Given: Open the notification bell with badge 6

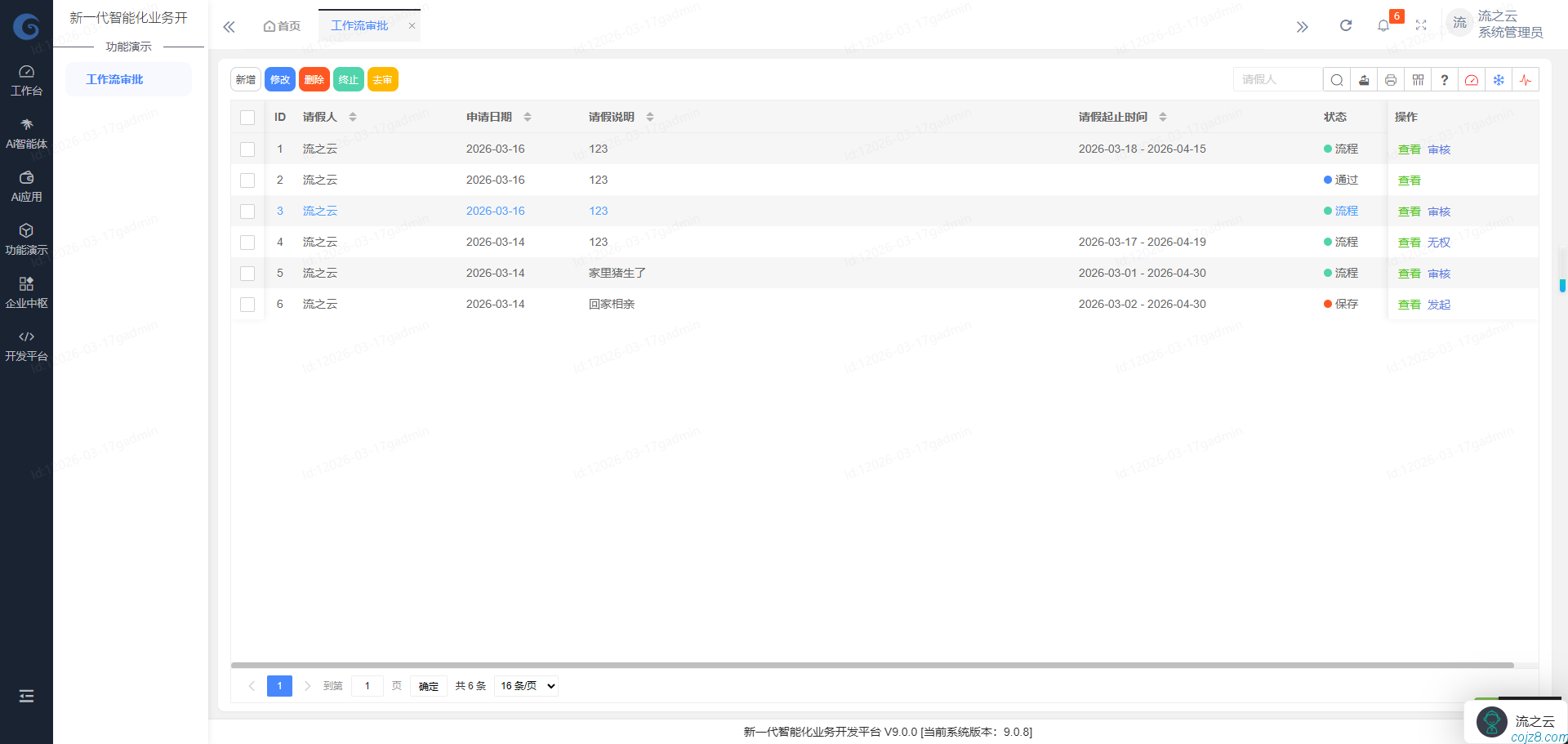Looking at the screenshot, I should tap(1383, 25).
